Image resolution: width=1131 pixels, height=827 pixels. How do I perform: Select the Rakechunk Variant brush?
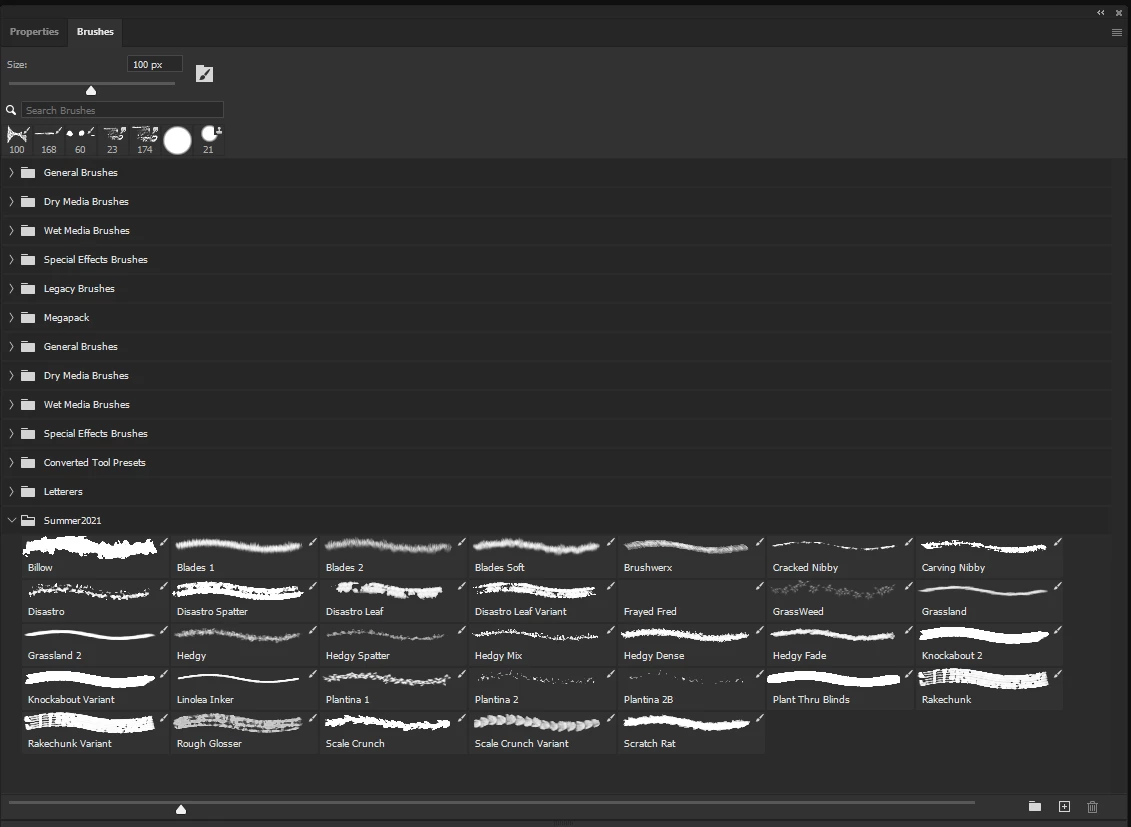point(95,731)
